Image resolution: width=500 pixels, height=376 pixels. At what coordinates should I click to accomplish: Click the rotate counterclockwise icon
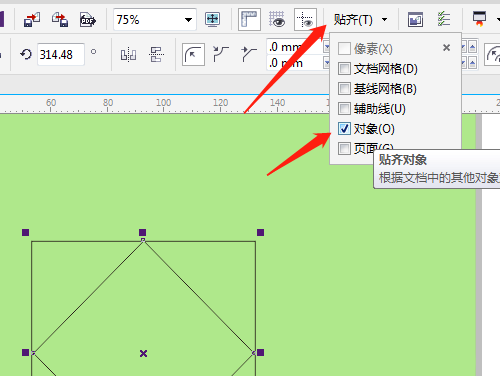[x=26, y=54]
